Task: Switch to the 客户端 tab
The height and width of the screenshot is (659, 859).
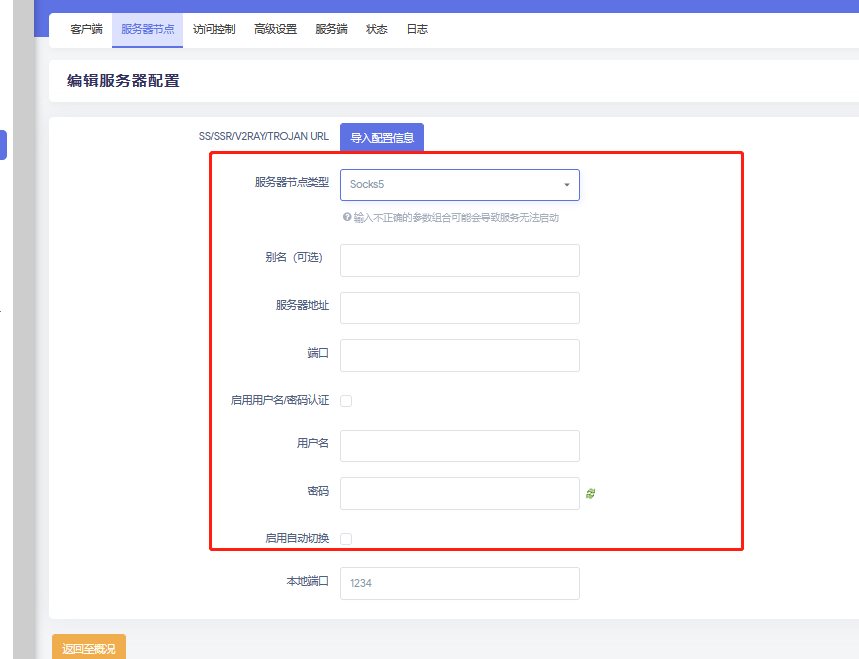Action: click(x=86, y=29)
